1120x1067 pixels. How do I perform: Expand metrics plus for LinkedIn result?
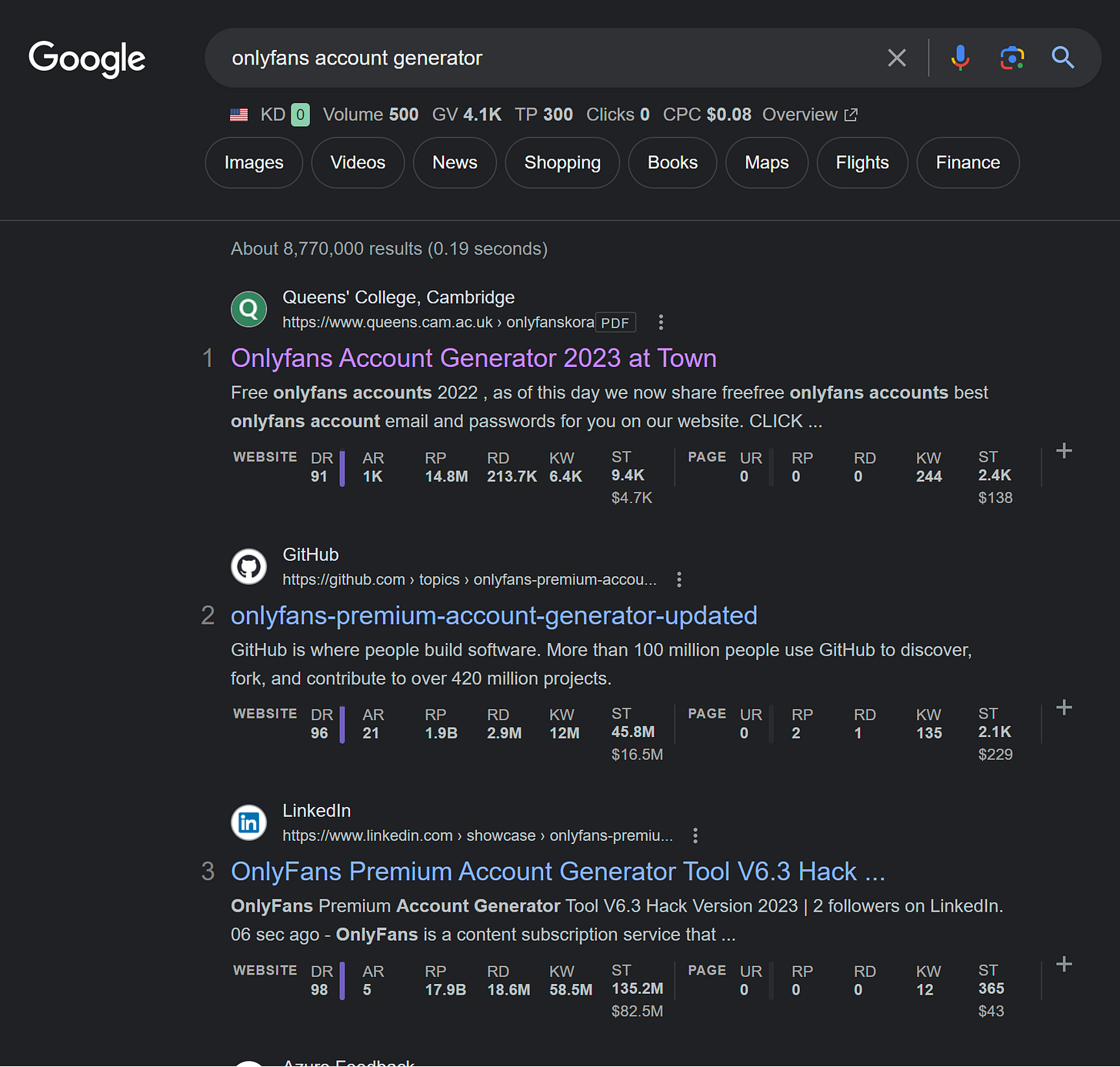tap(1064, 964)
